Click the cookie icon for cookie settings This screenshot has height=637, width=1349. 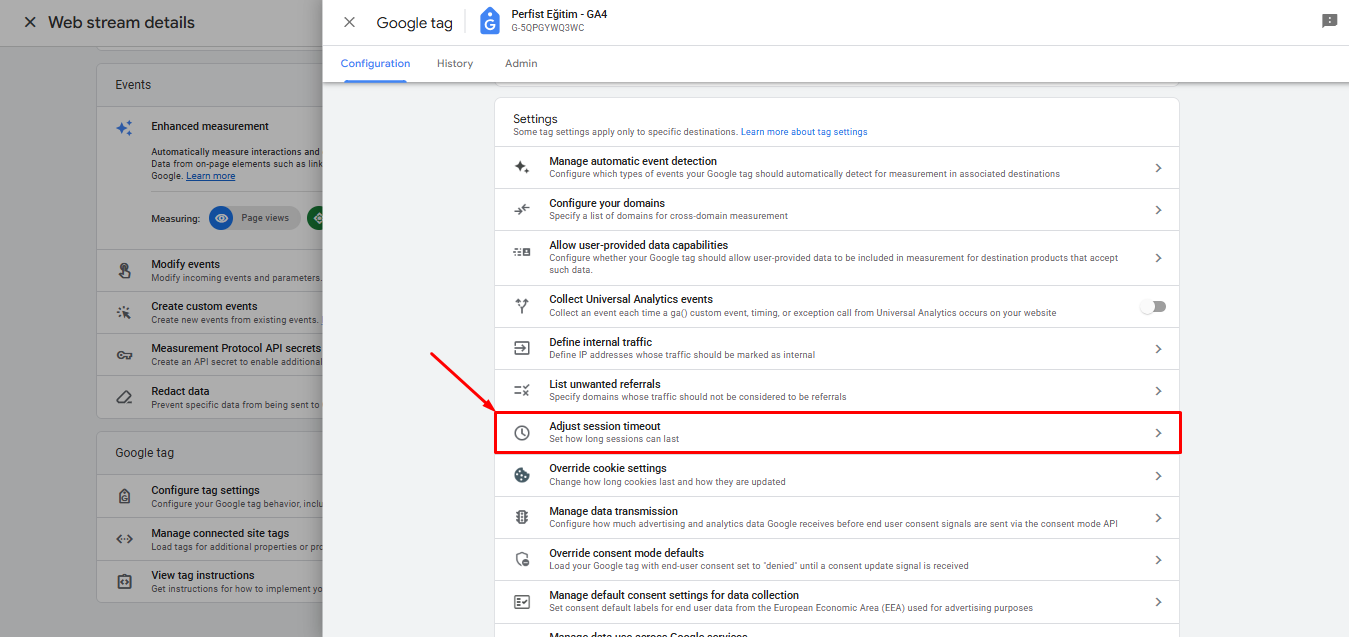coord(522,475)
